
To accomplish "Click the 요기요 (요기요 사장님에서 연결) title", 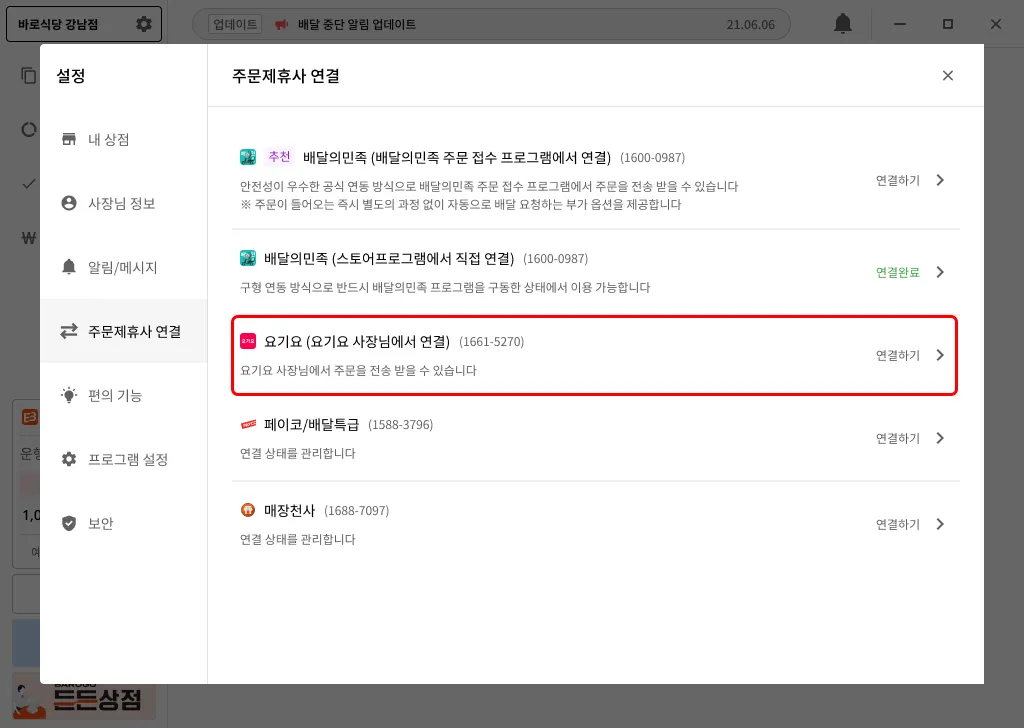I will click(357, 341).
